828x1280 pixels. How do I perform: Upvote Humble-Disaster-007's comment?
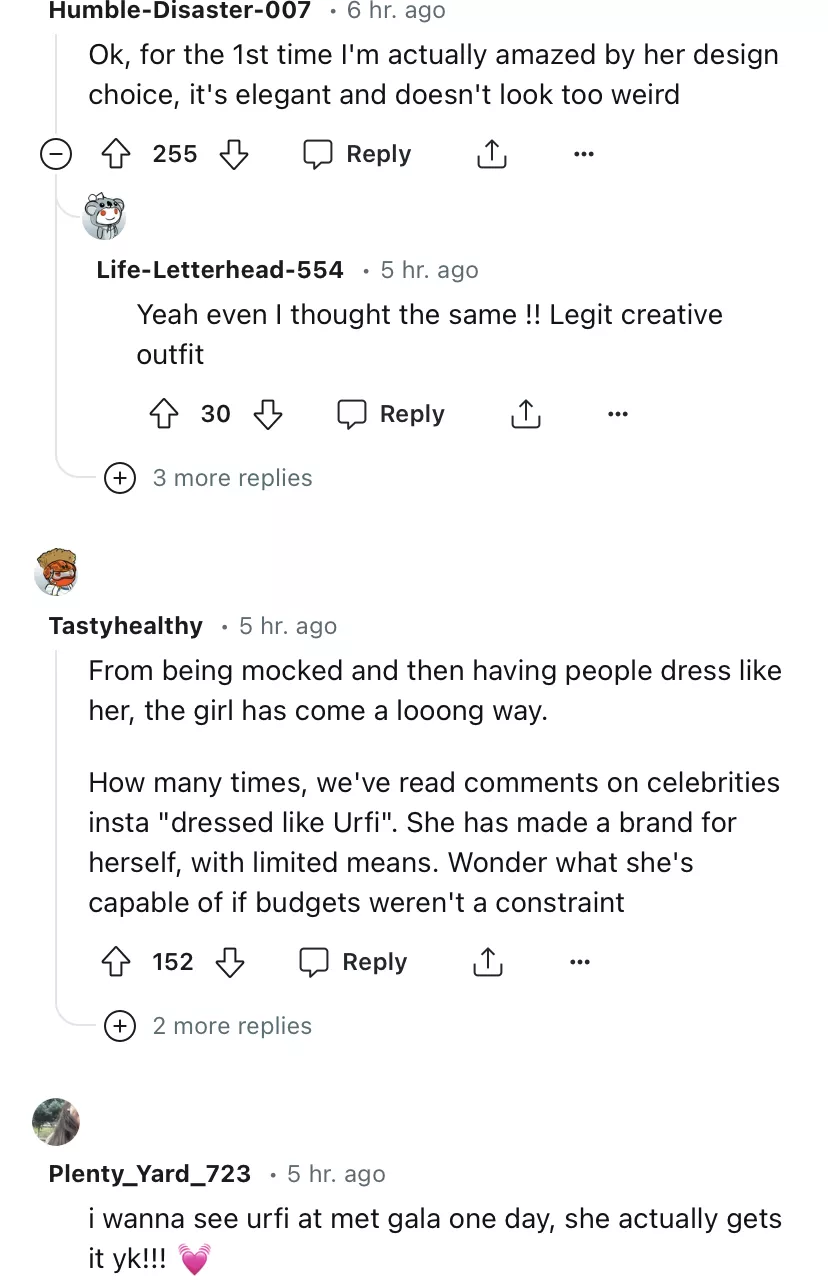[117, 154]
